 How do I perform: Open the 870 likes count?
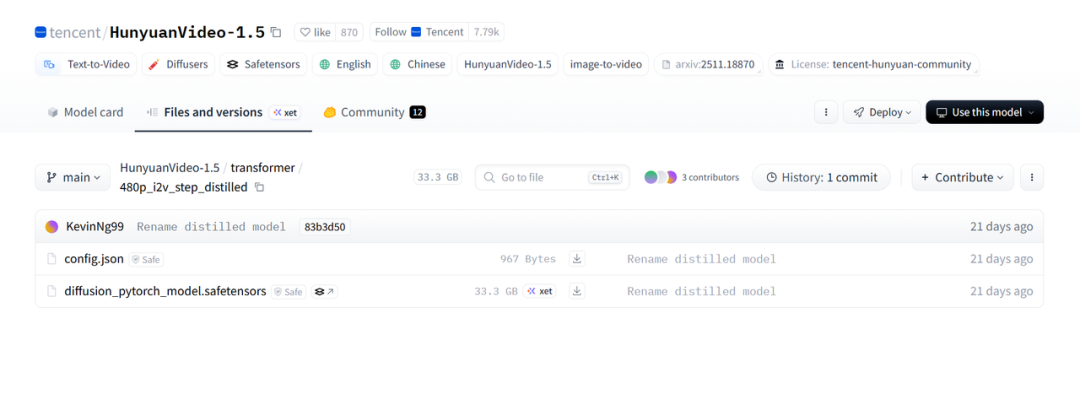pos(349,32)
